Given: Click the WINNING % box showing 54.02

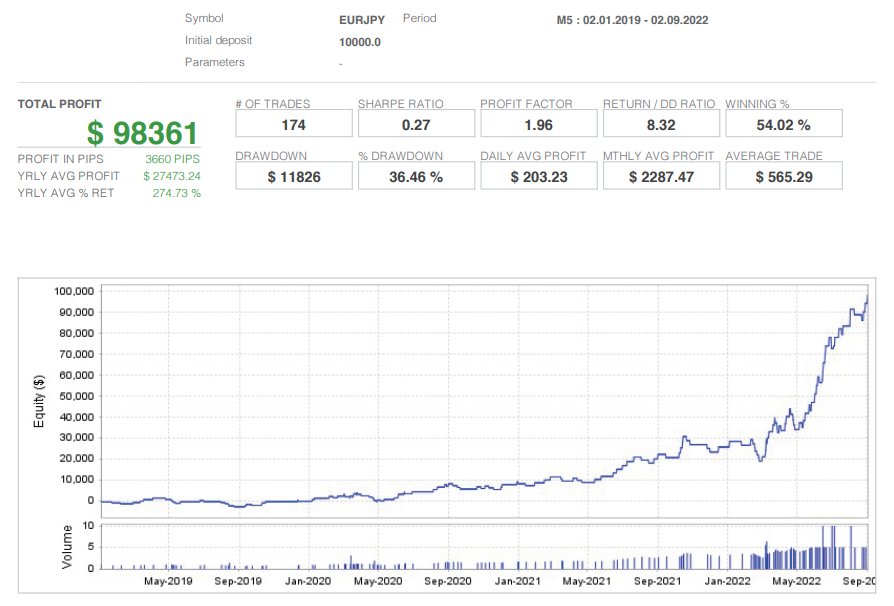Looking at the screenshot, I should coord(784,123).
